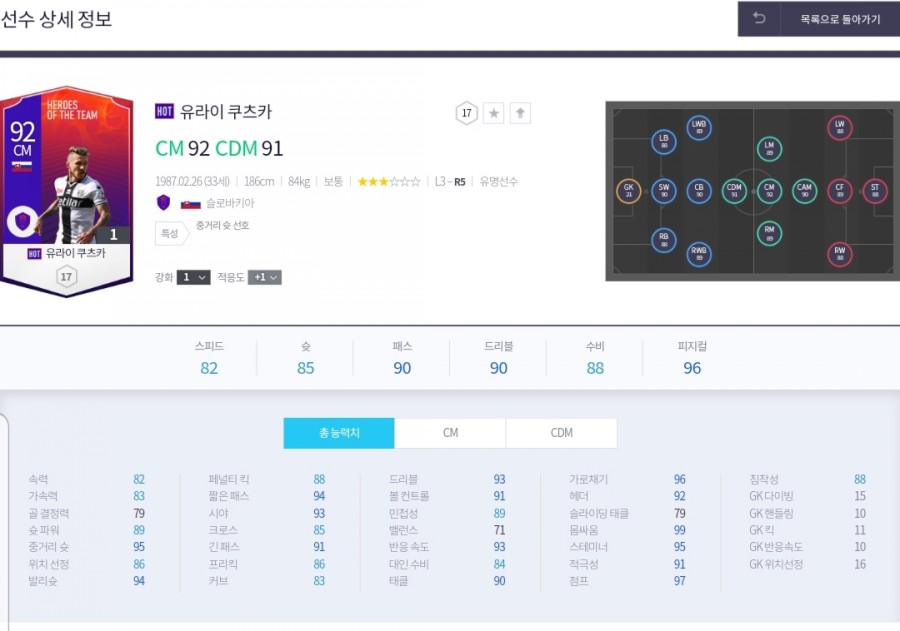Click the purple club shield emblem under birthdate

point(164,203)
